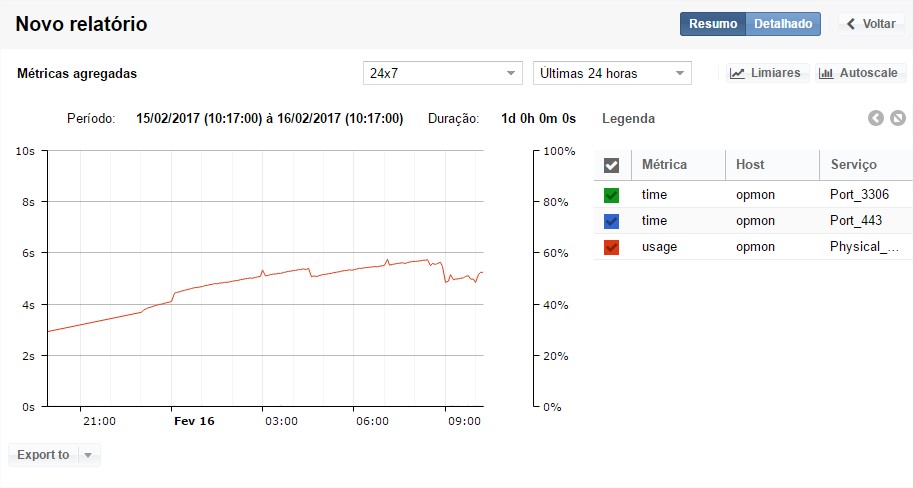Open the Ultimas 24 horas dropdown

point(611,73)
